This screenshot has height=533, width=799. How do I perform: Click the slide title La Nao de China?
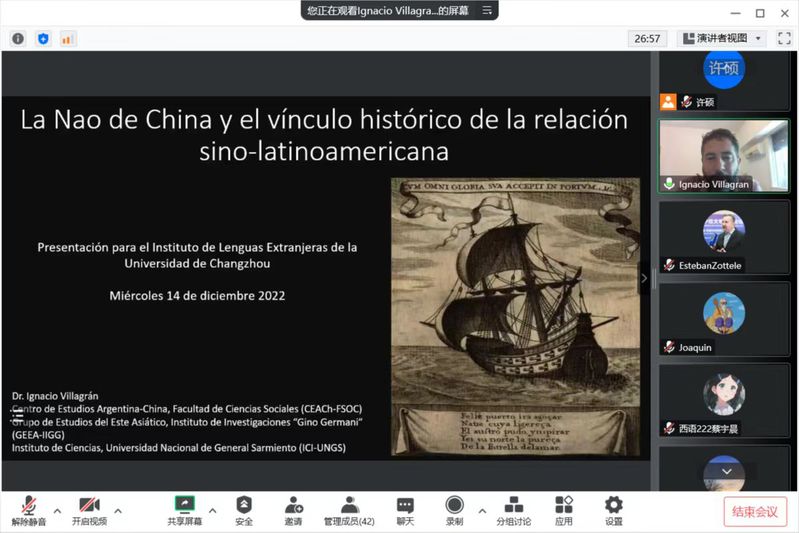pos(324,135)
